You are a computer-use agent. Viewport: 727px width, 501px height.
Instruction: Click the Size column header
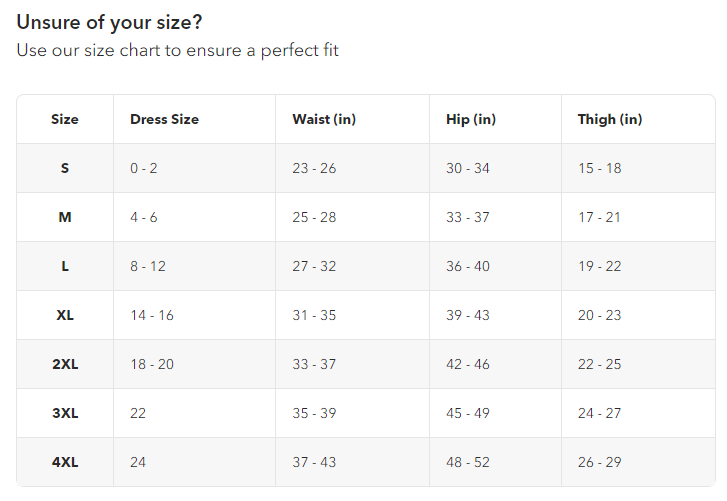[x=65, y=120]
